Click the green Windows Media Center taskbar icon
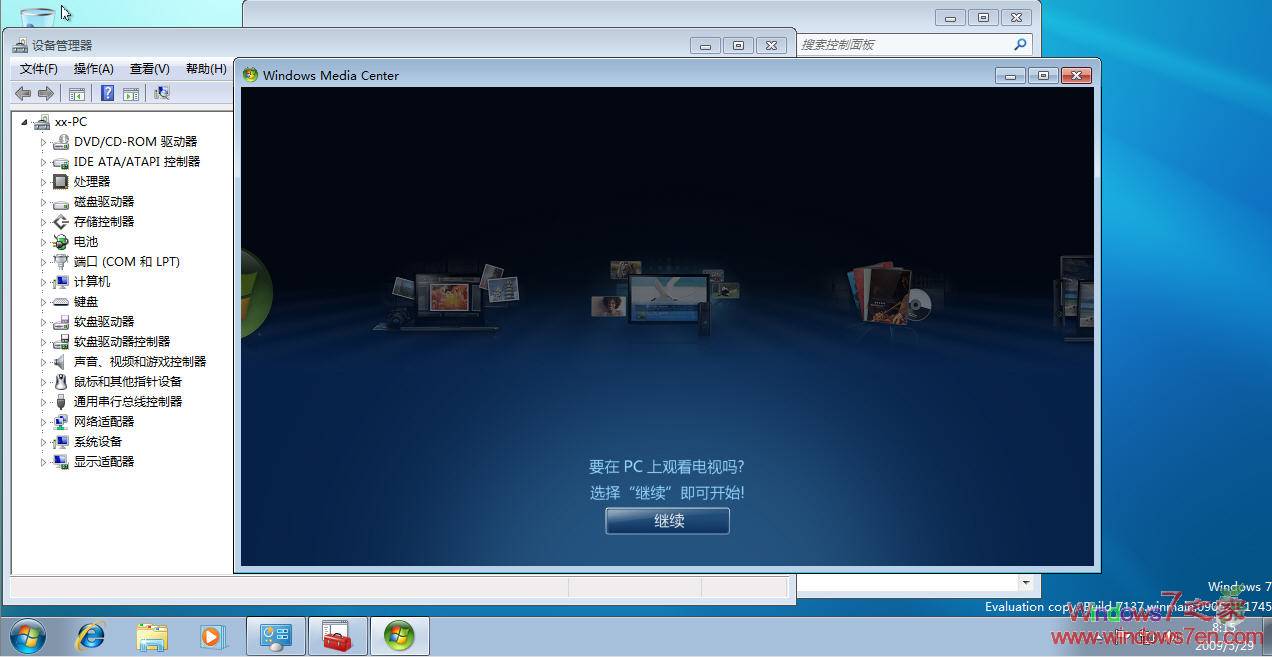This screenshot has width=1272, height=658. 399,635
